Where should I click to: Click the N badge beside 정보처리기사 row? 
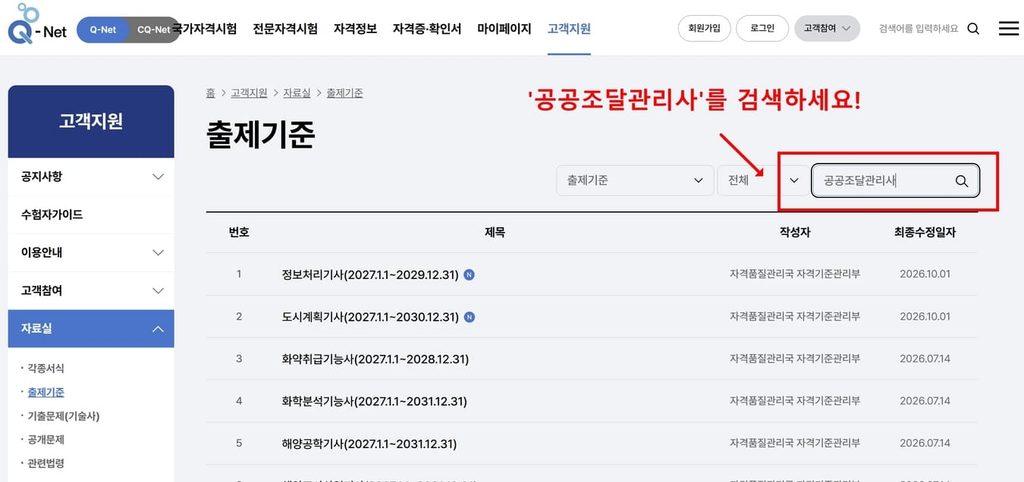pos(469,275)
